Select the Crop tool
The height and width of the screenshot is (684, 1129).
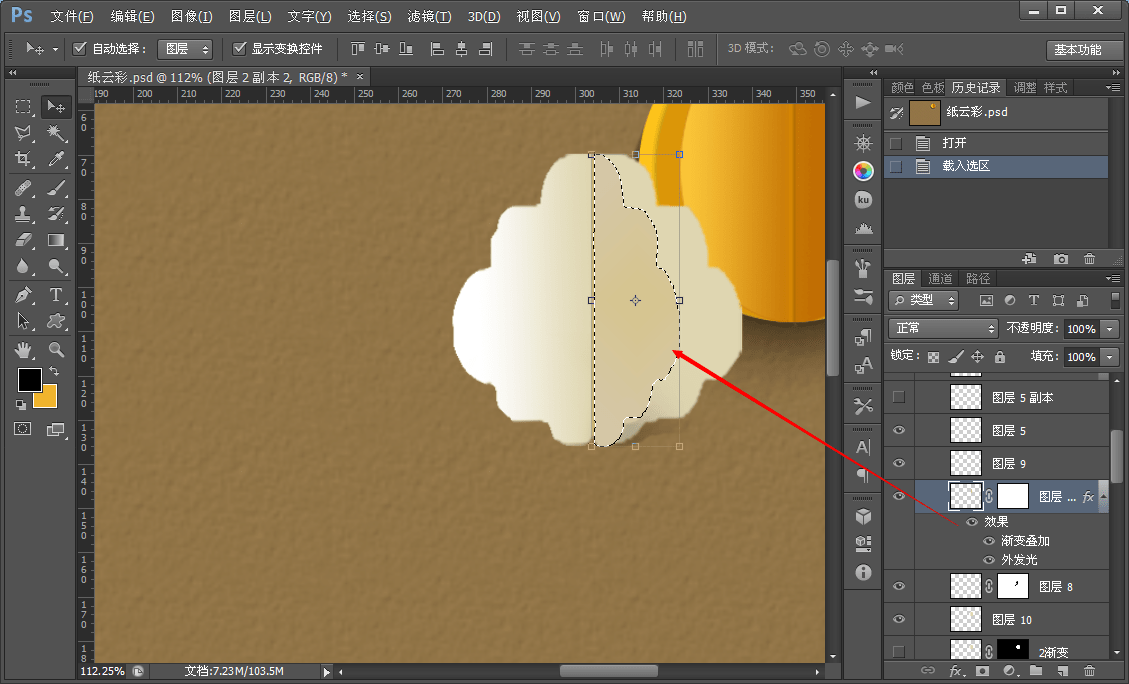[x=23, y=159]
